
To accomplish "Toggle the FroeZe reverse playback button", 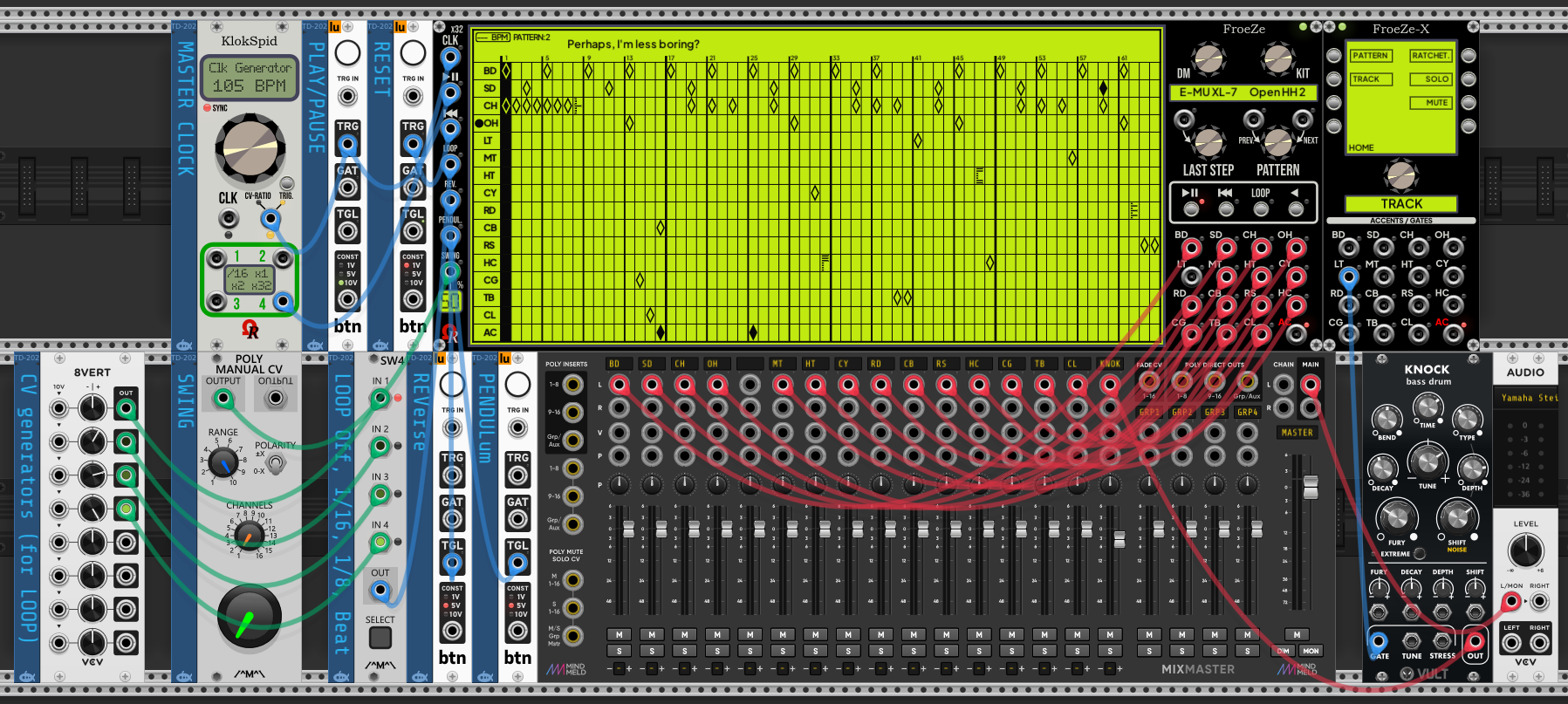I will tap(1296, 209).
